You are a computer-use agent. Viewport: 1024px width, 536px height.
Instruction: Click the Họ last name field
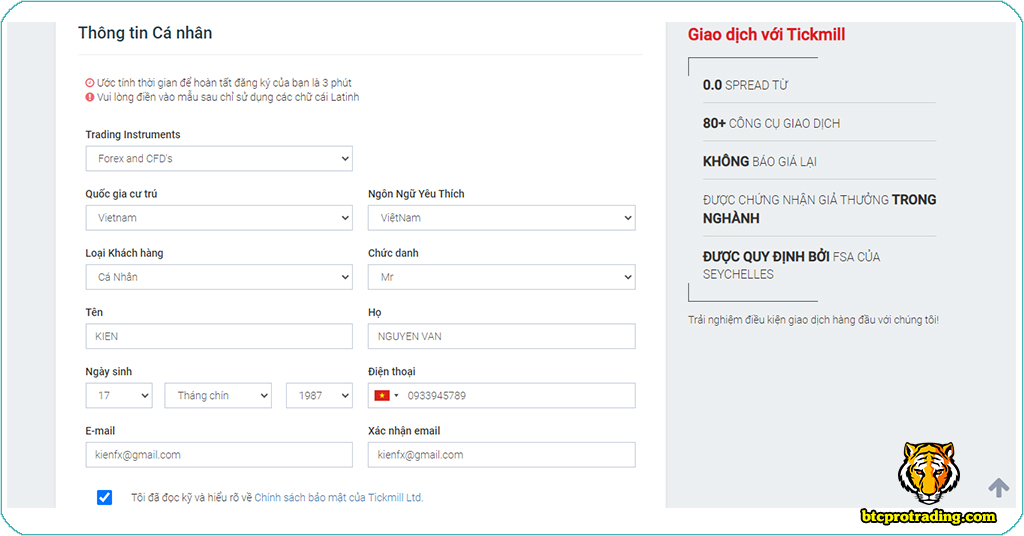pyautogui.click(x=501, y=336)
